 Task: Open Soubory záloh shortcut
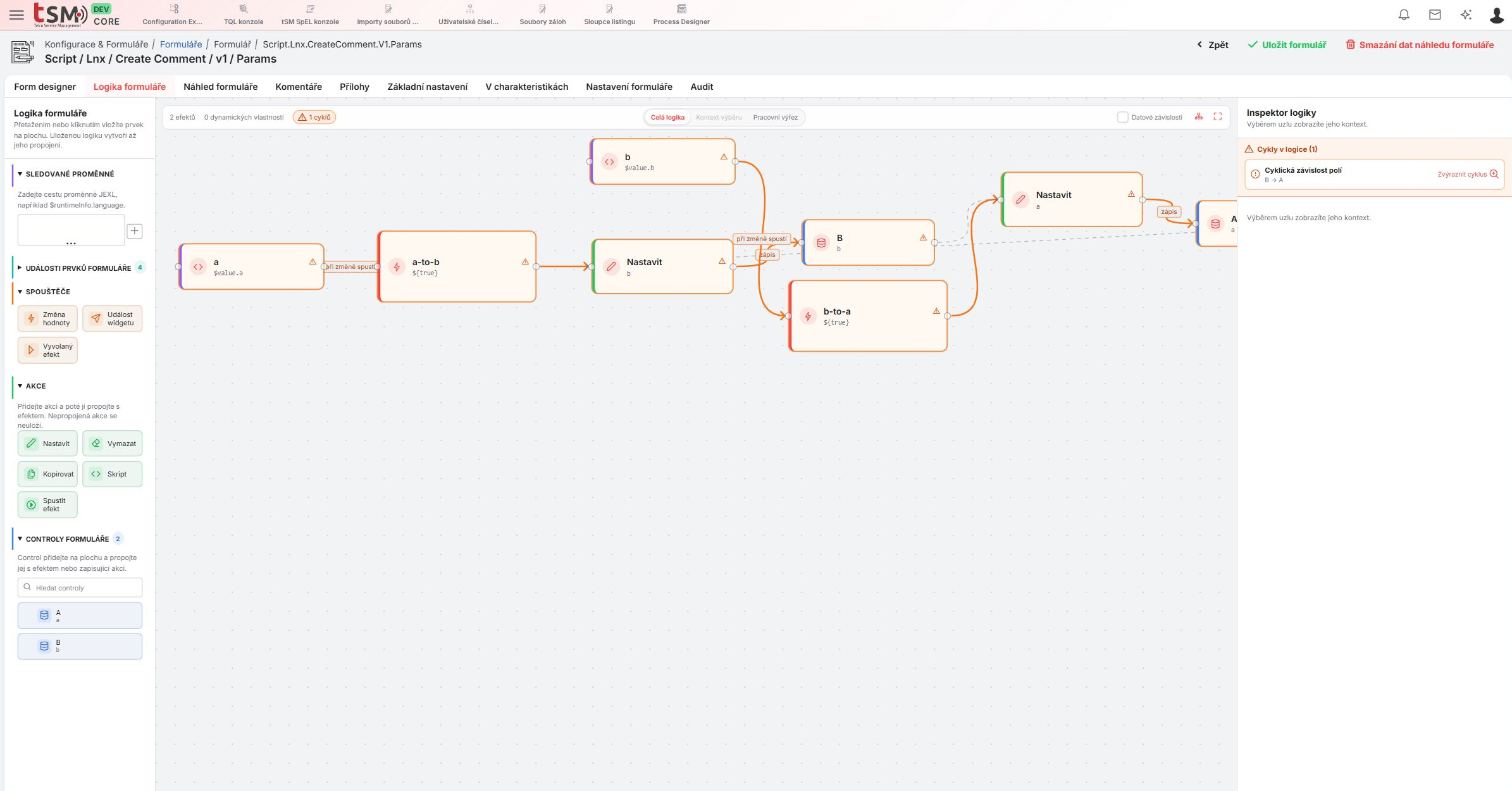[543, 15]
